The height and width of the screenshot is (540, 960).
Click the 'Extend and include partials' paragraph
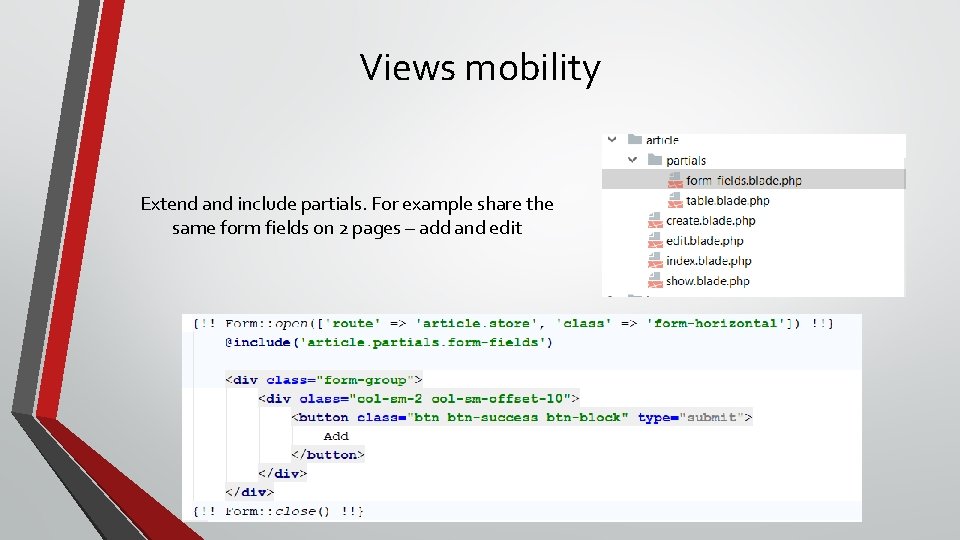347,216
